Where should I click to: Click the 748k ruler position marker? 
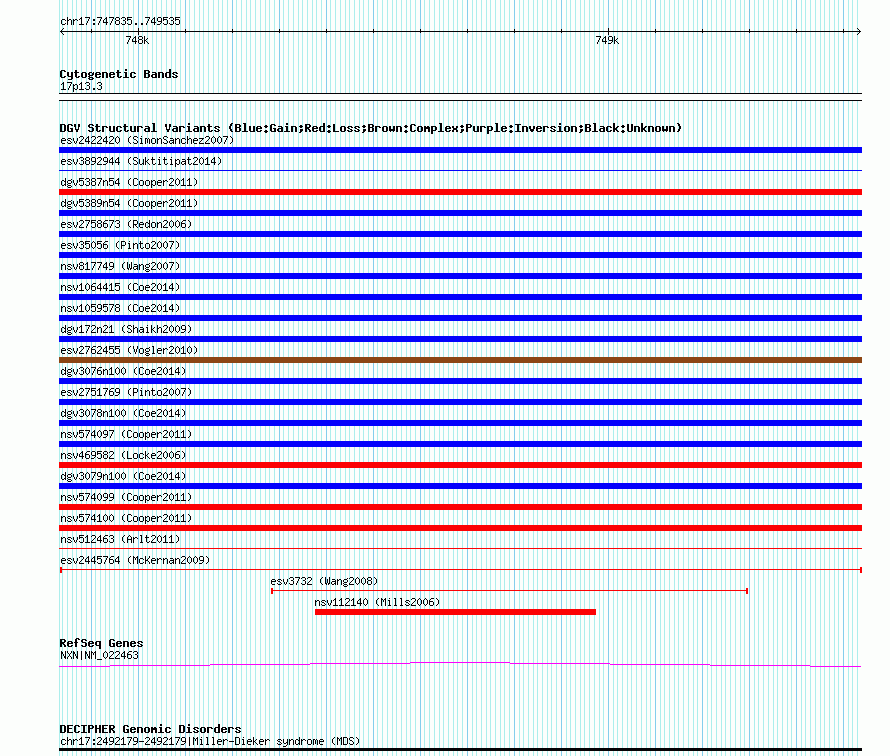[137, 41]
